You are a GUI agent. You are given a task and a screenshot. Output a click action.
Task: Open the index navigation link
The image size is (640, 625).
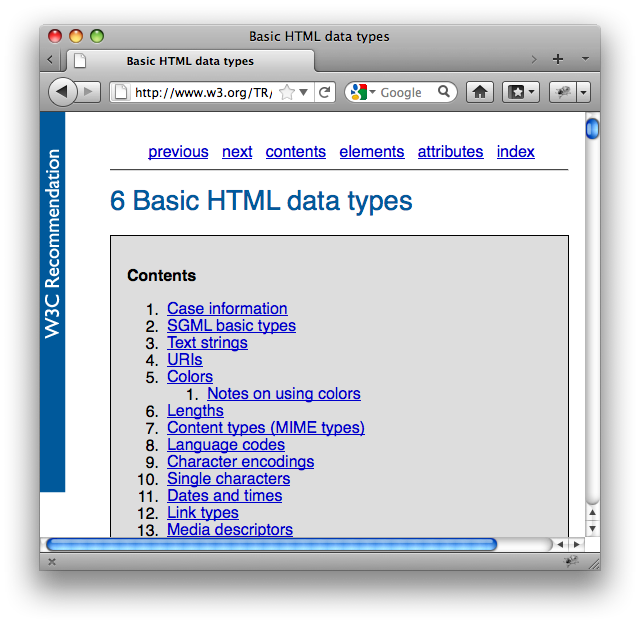click(x=516, y=151)
